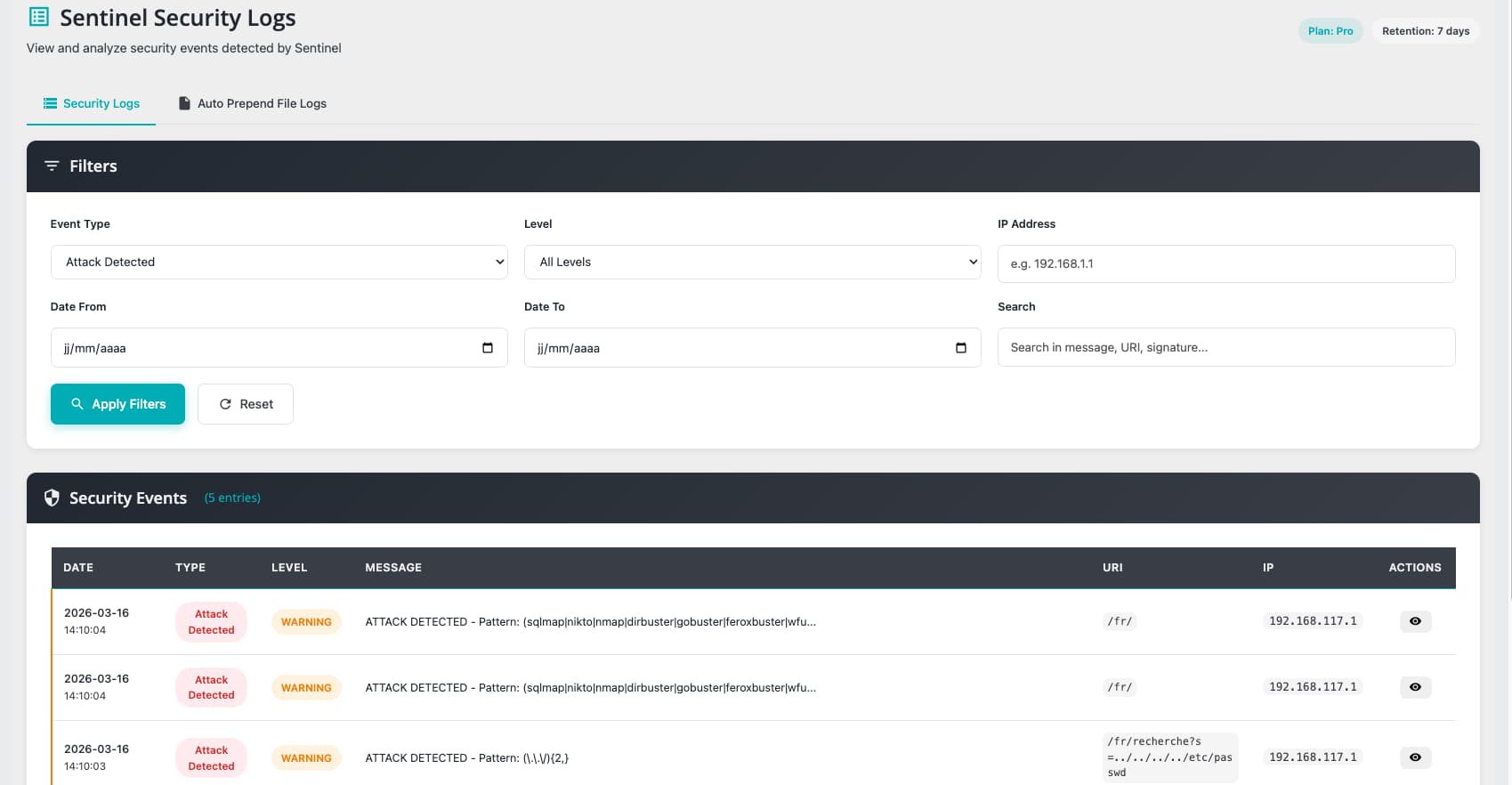This screenshot has height=785, width=1512.
Task: Click the shield icon next to Security Events
Action: pyautogui.click(x=52, y=498)
